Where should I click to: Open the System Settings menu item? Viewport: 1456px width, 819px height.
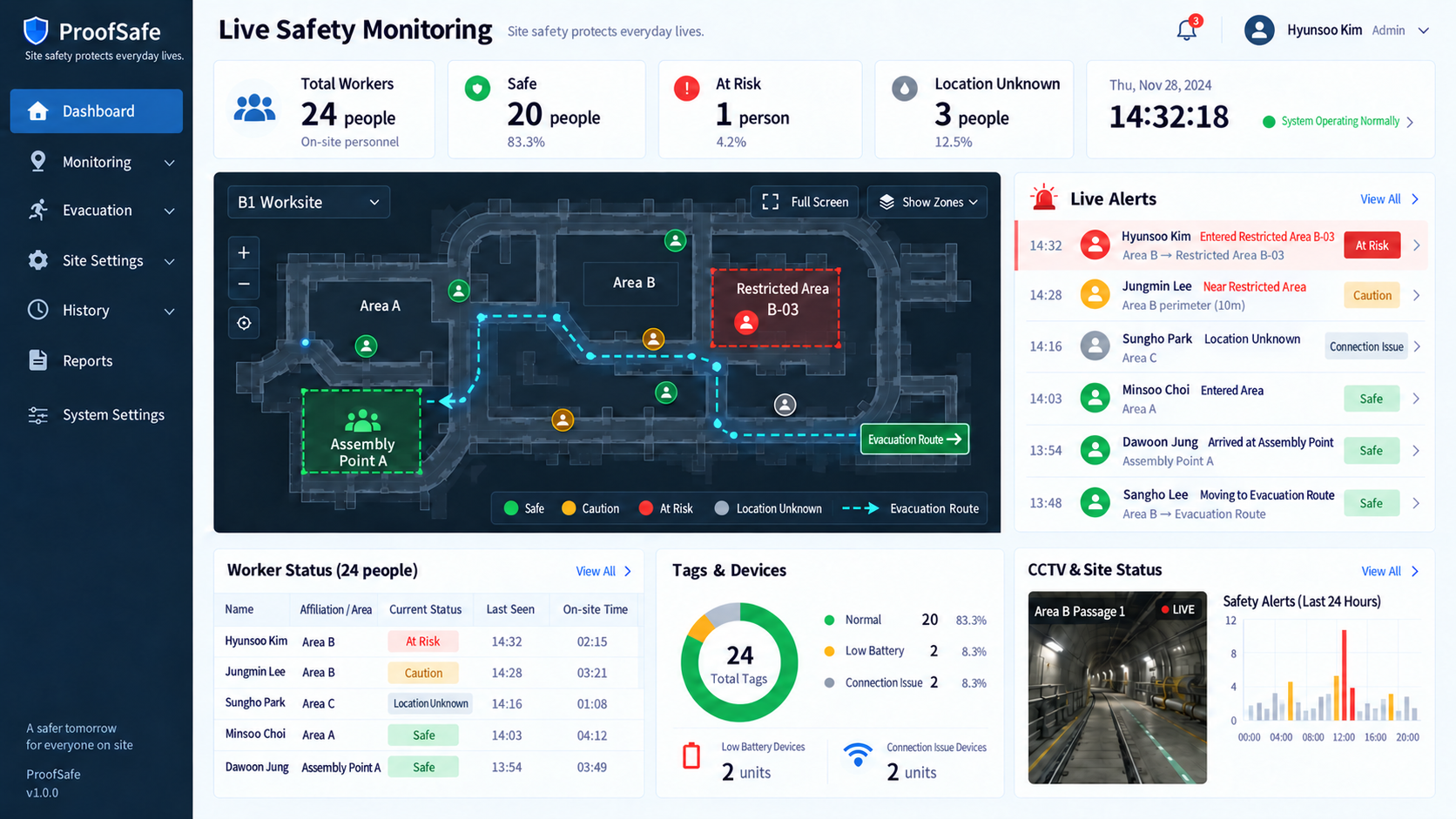tap(97, 415)
